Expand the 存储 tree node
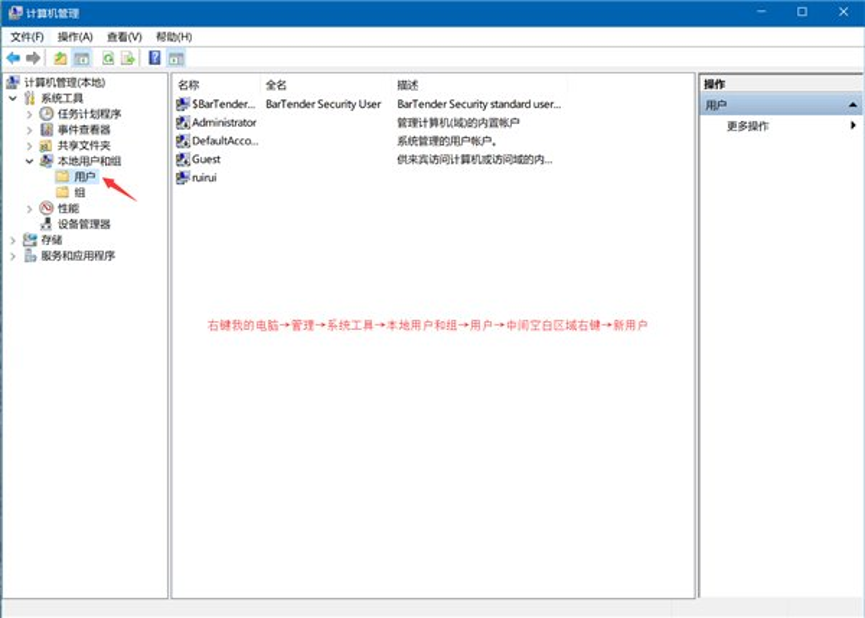Viewport: 865px width, 618px height. [13, 240]
